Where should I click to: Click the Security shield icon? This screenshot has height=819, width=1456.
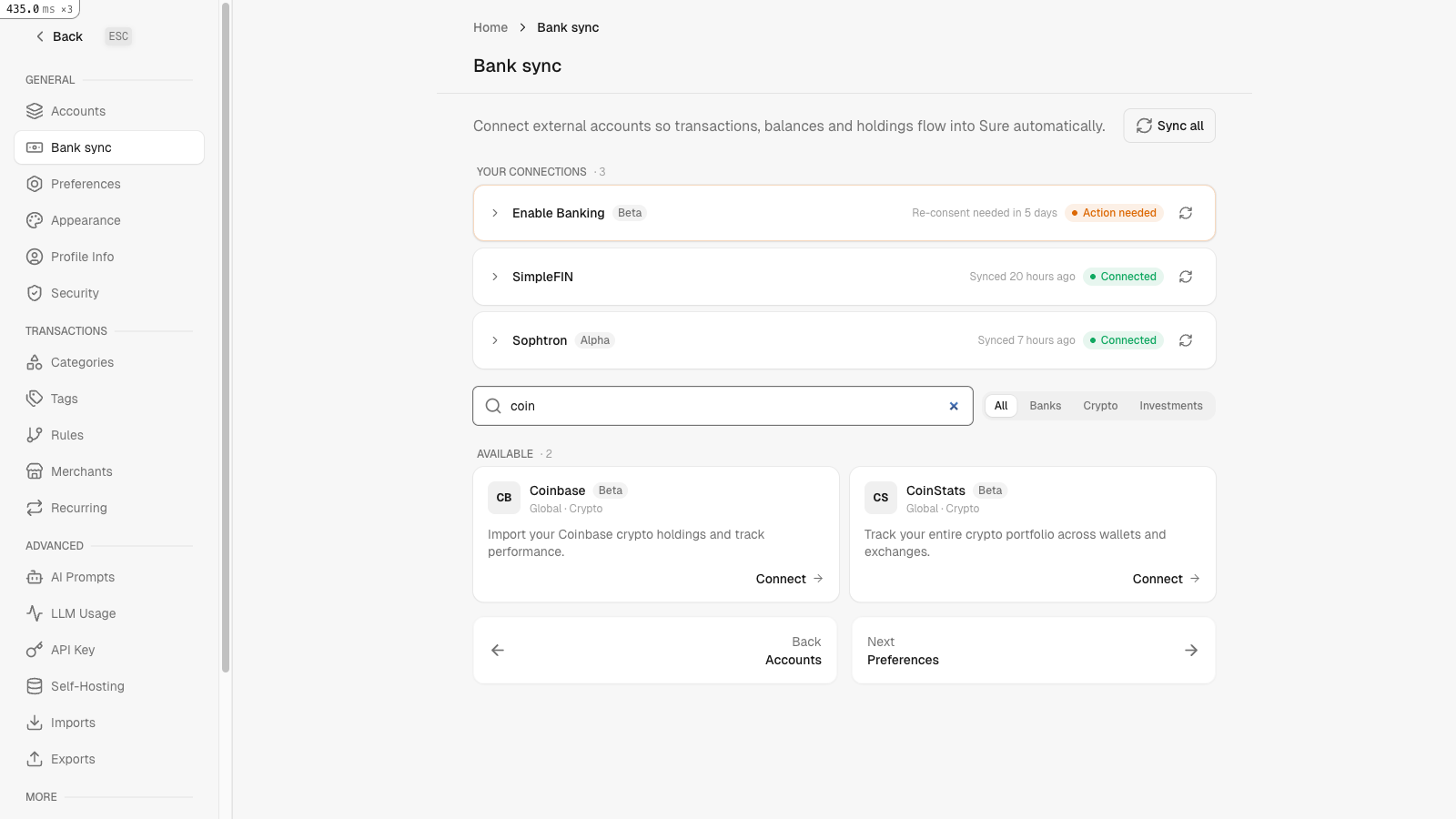35,293
